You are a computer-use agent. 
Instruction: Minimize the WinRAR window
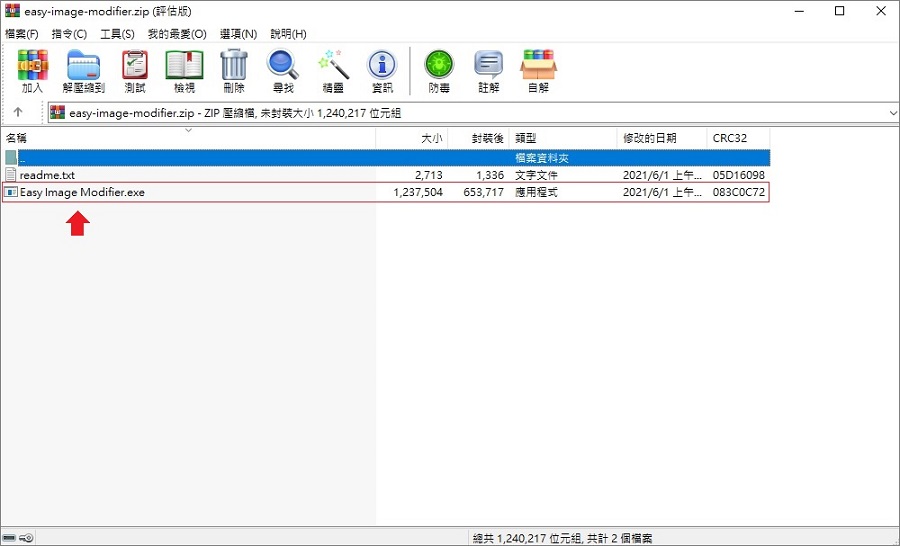pyautogui.click(x=798, y=11)
